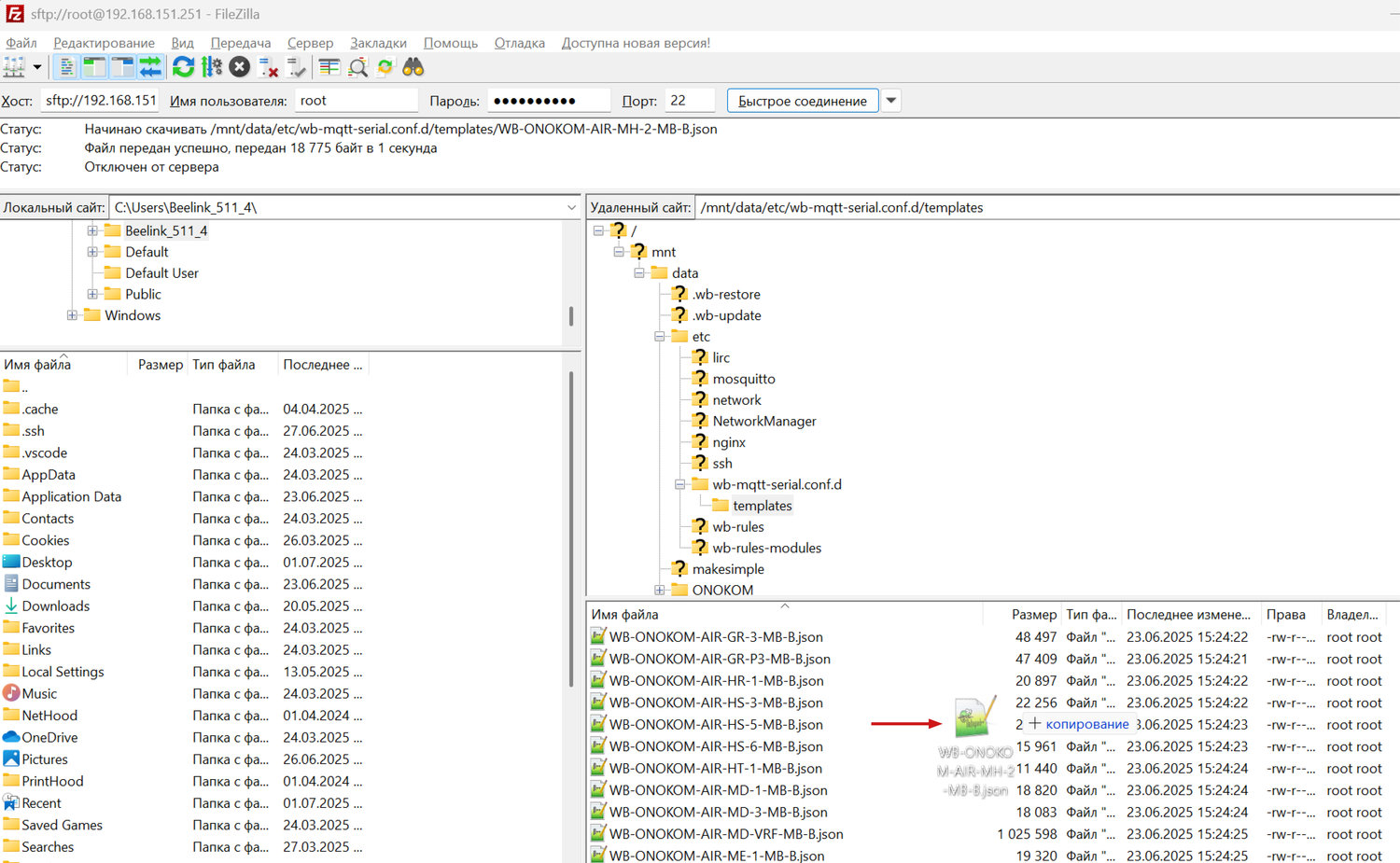Click the question-mark folder icon beside makesimple
The height and width of the screenshot is (863, 1400).
point(679,569)
